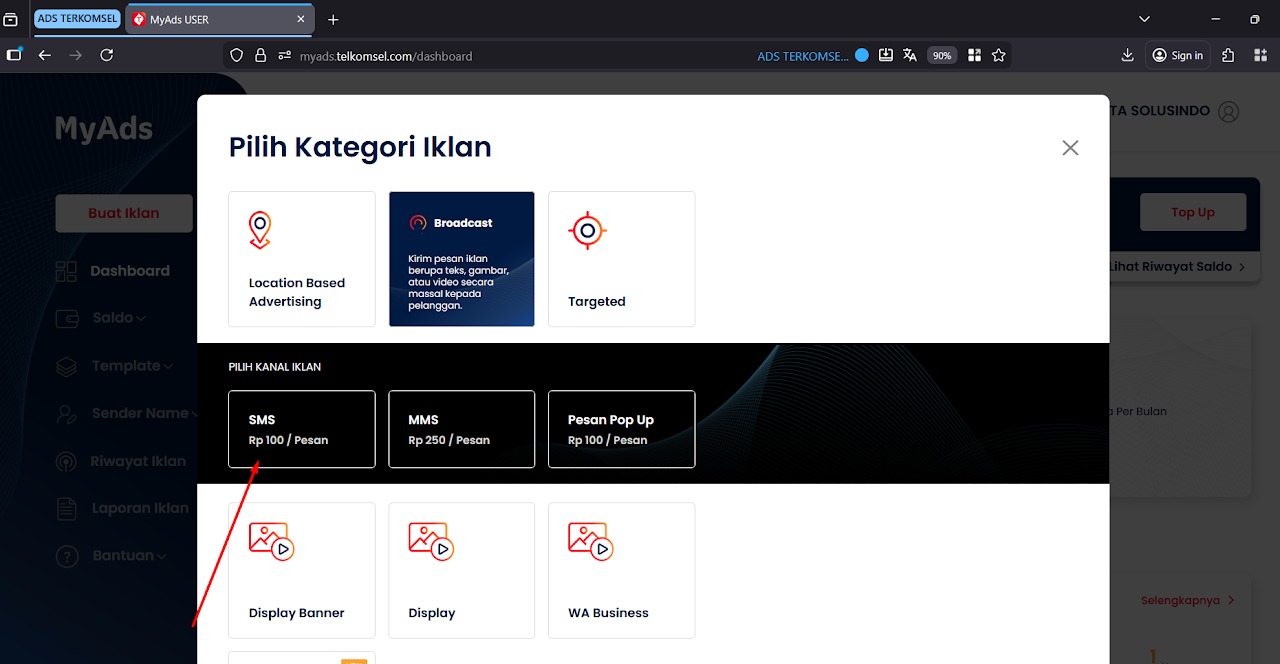
Task: Click the Top Up button
Action: click(1192, 211)
